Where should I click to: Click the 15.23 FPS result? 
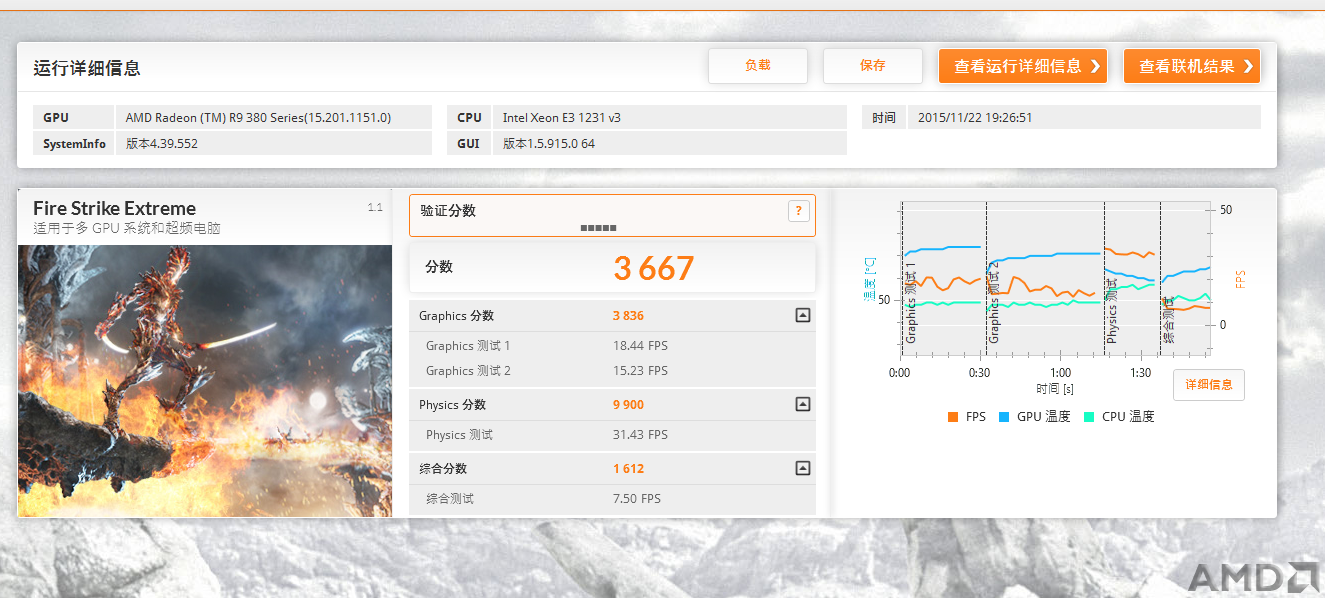pyautogui.click(x=640, y=371)
